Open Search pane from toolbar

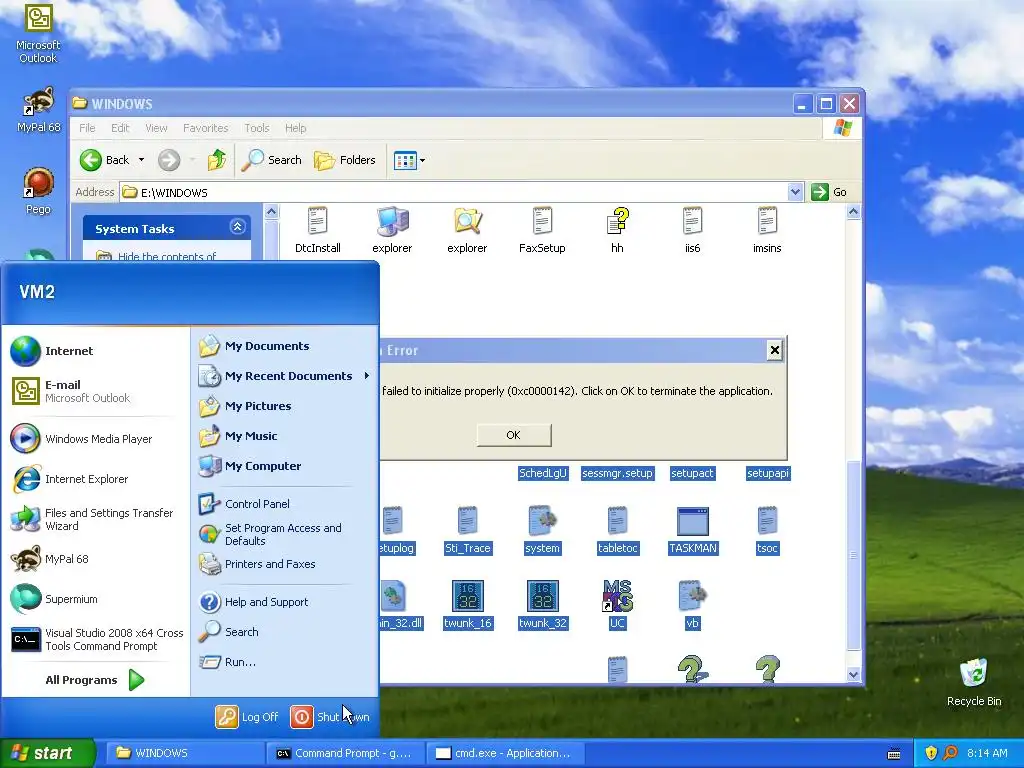(x=272, y=160)
